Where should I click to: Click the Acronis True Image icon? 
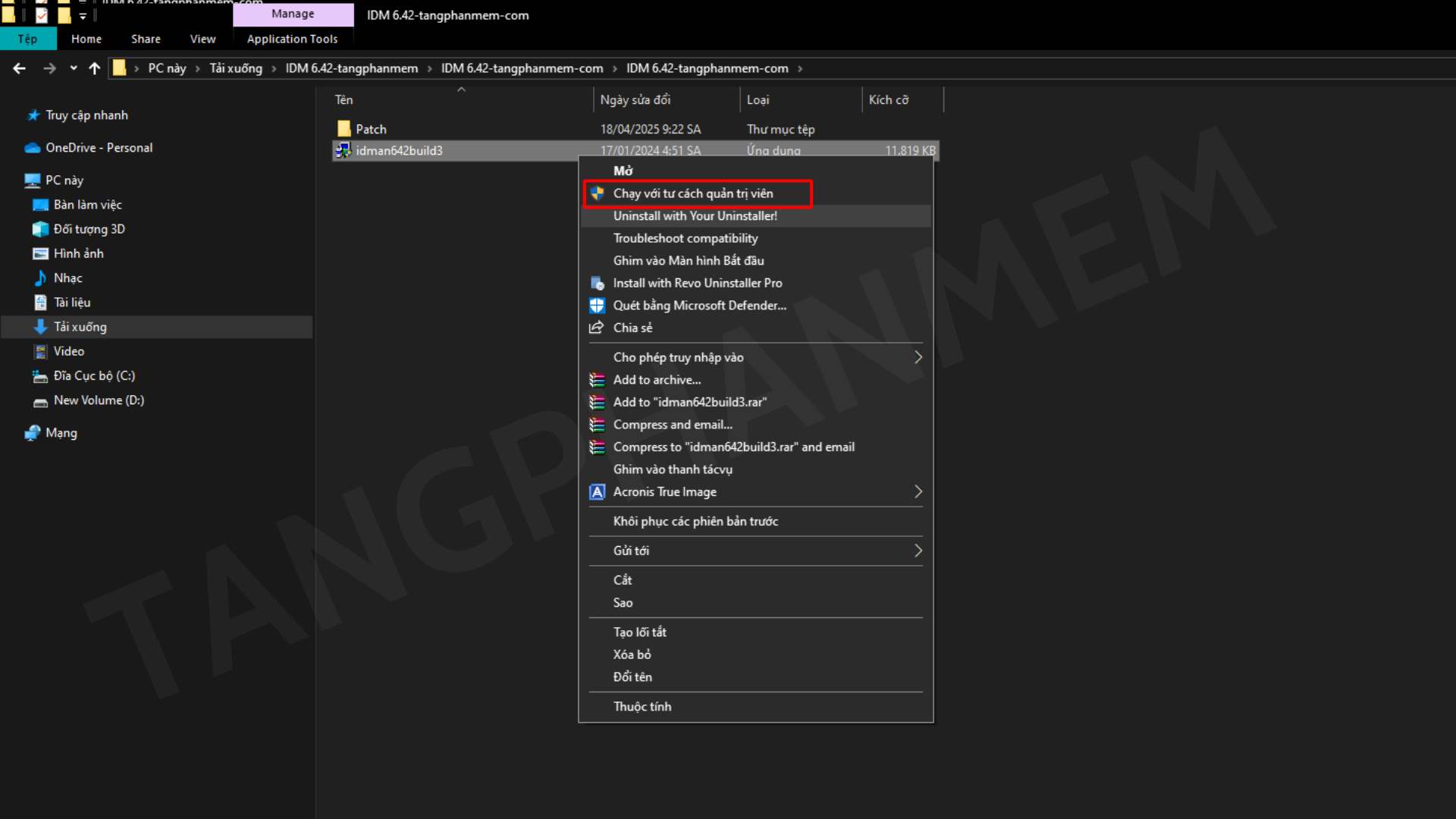pos(597,492)
